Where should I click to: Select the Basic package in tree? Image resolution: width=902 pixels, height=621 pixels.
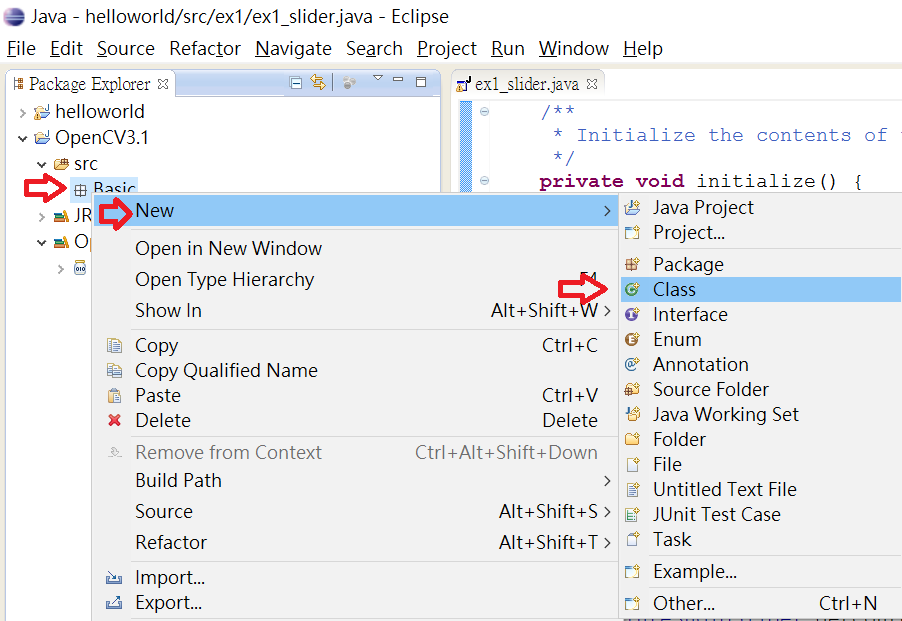coord(114,188)
